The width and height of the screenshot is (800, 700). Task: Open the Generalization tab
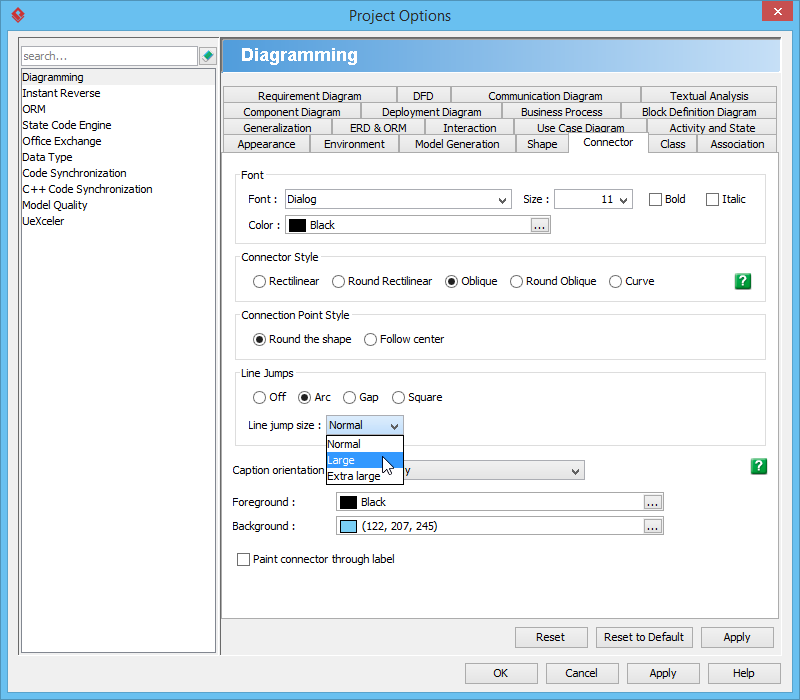click(x=277, y=128)
